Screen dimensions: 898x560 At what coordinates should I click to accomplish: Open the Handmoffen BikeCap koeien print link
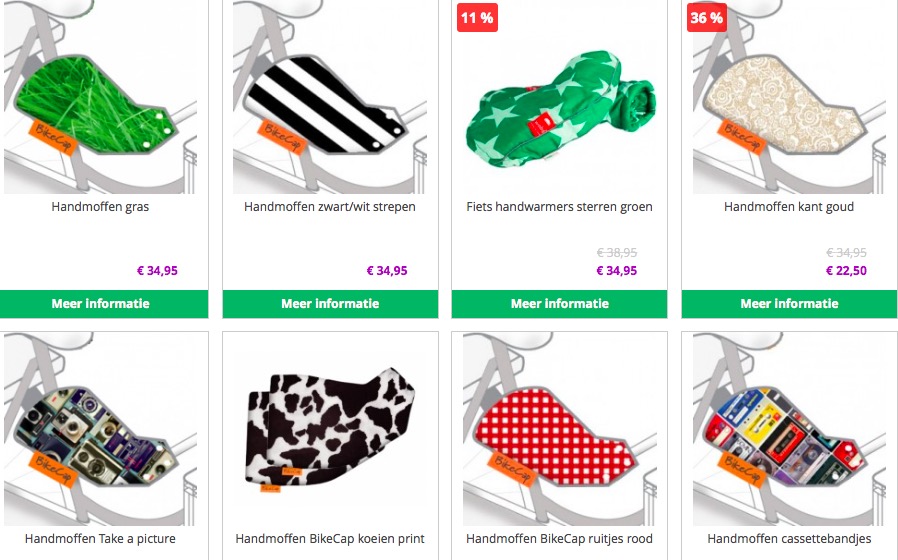pyautogui.click(x=330, y=539)
